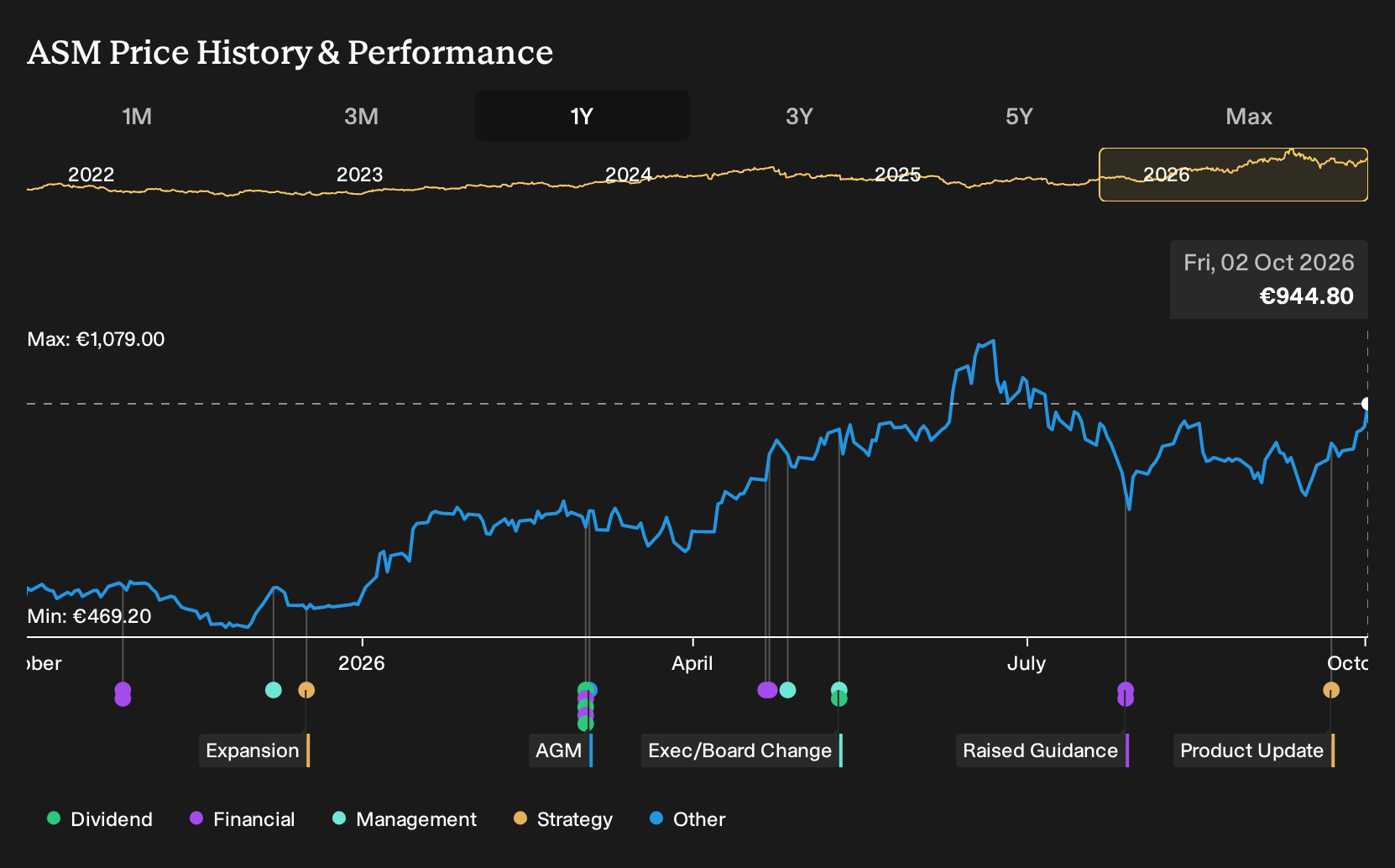Switch to the 3Y range tab
This screenshot has height=868, width=1395.
point(799,116)
